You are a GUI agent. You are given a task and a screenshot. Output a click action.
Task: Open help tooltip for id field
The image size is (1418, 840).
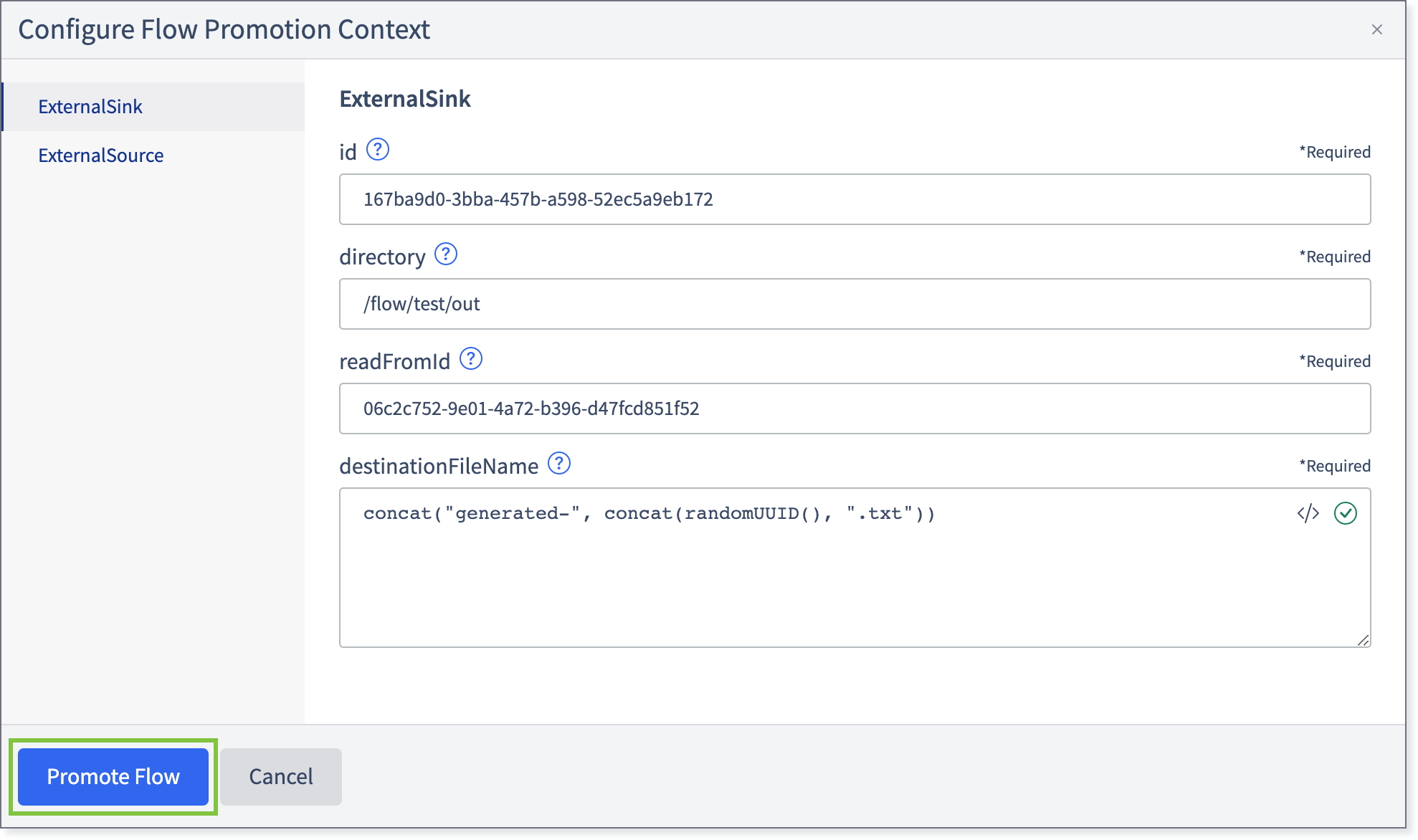click(x=378, y=150)
